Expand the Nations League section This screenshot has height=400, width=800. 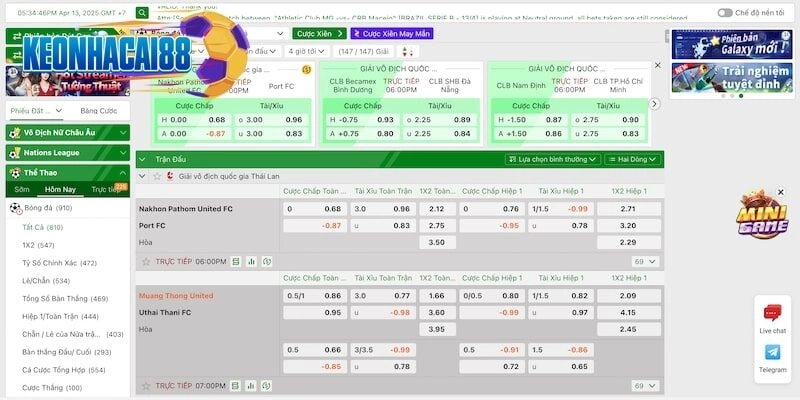[x=66, y=153]
